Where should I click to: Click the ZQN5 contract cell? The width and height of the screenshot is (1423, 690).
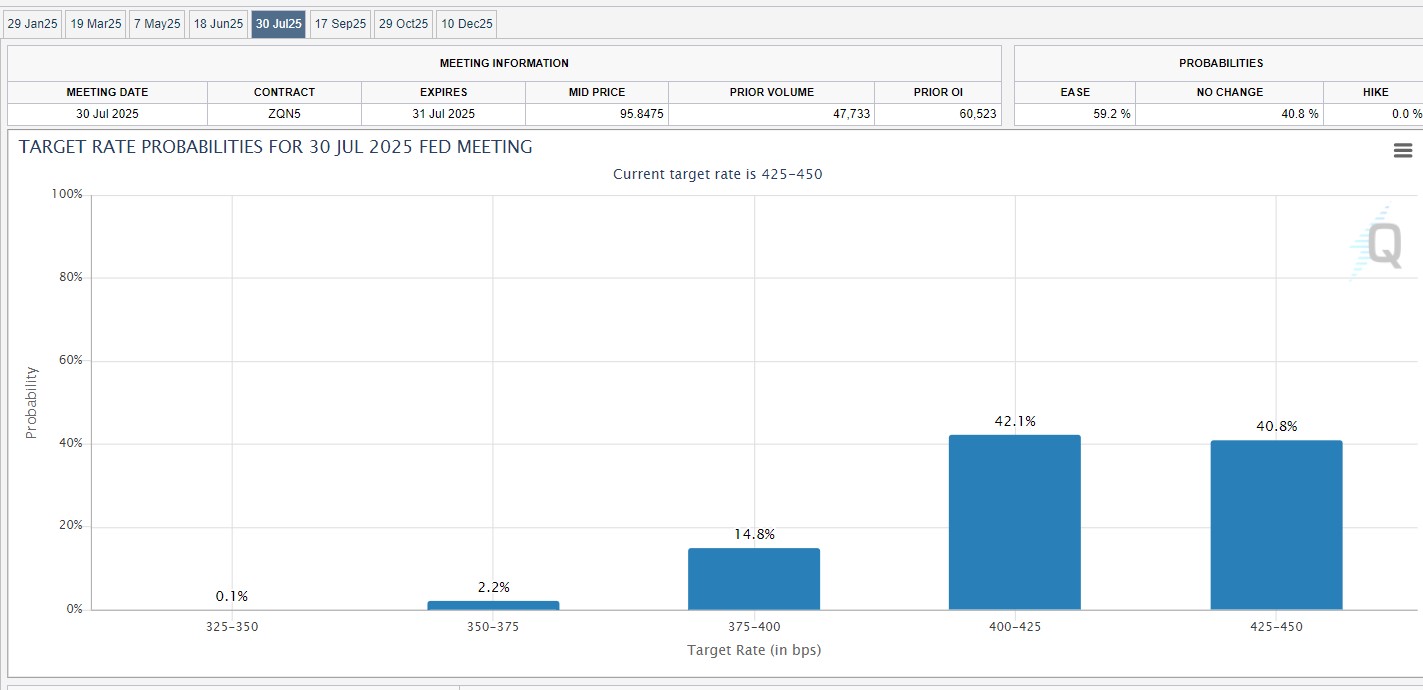point(284,114)
